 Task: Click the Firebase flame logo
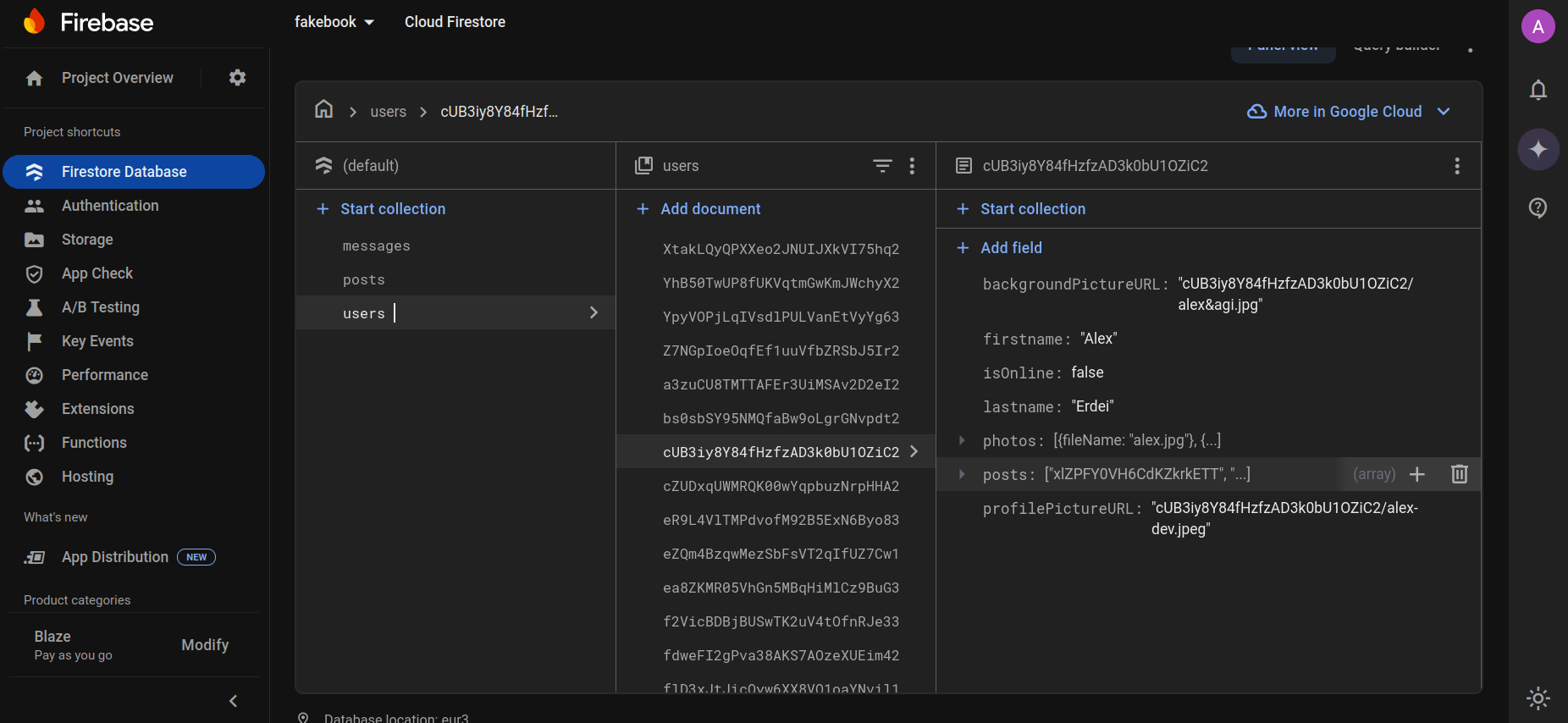tap(34, 21)
